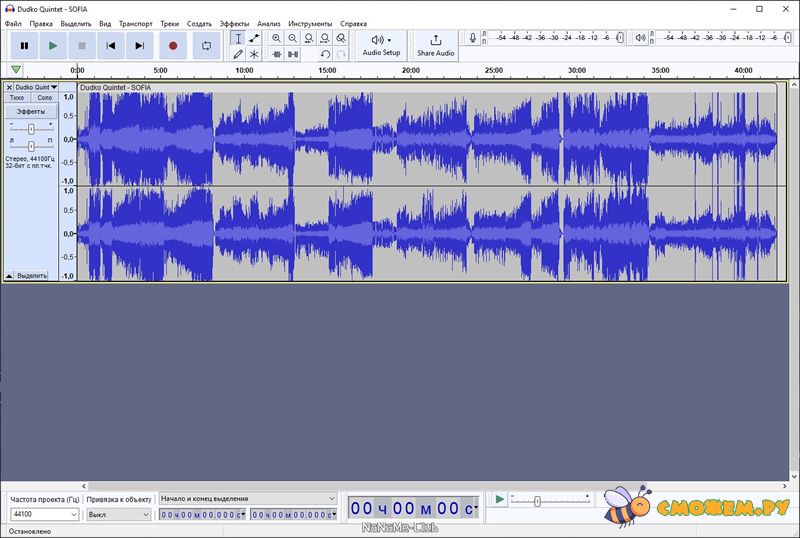The width and height of the screenshot is (800, 538).
Task: Click the track gain slider
Action: (31, 129)
